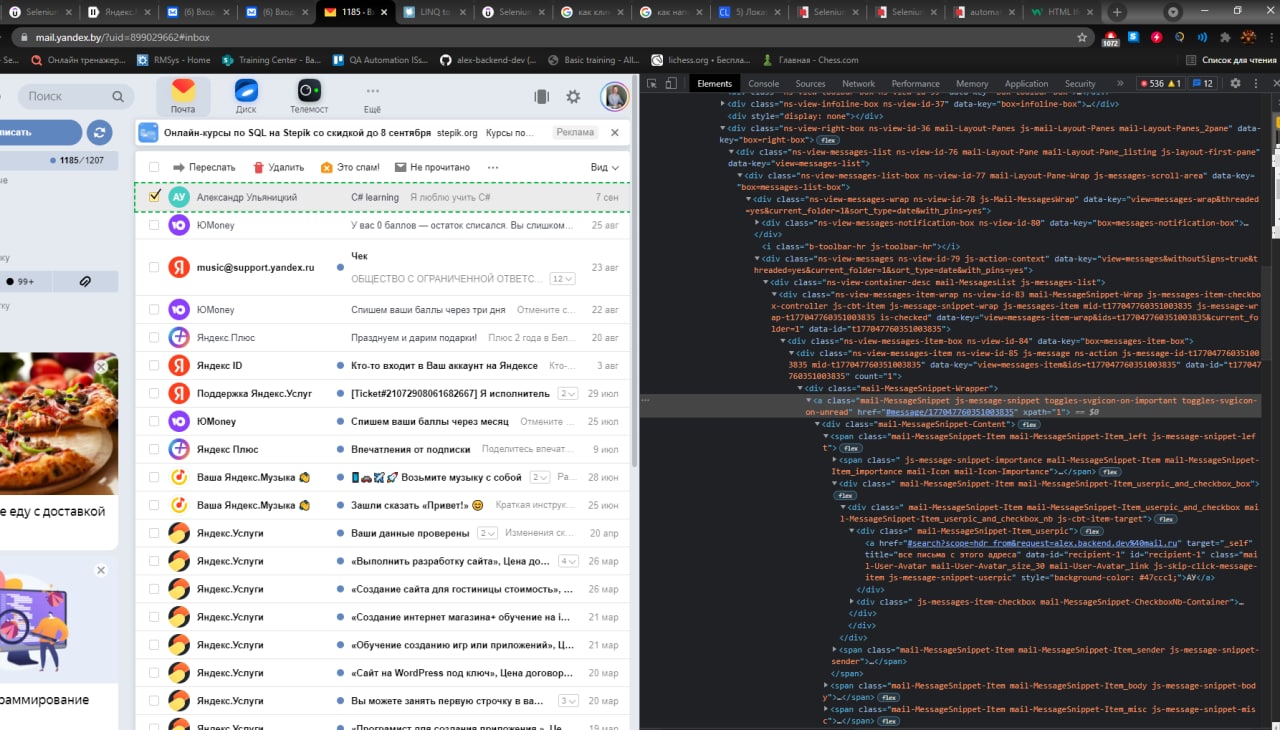Open the Диск service icon
The height and width of the screenshot is (730, 1280).
click(x=246, y=96)
